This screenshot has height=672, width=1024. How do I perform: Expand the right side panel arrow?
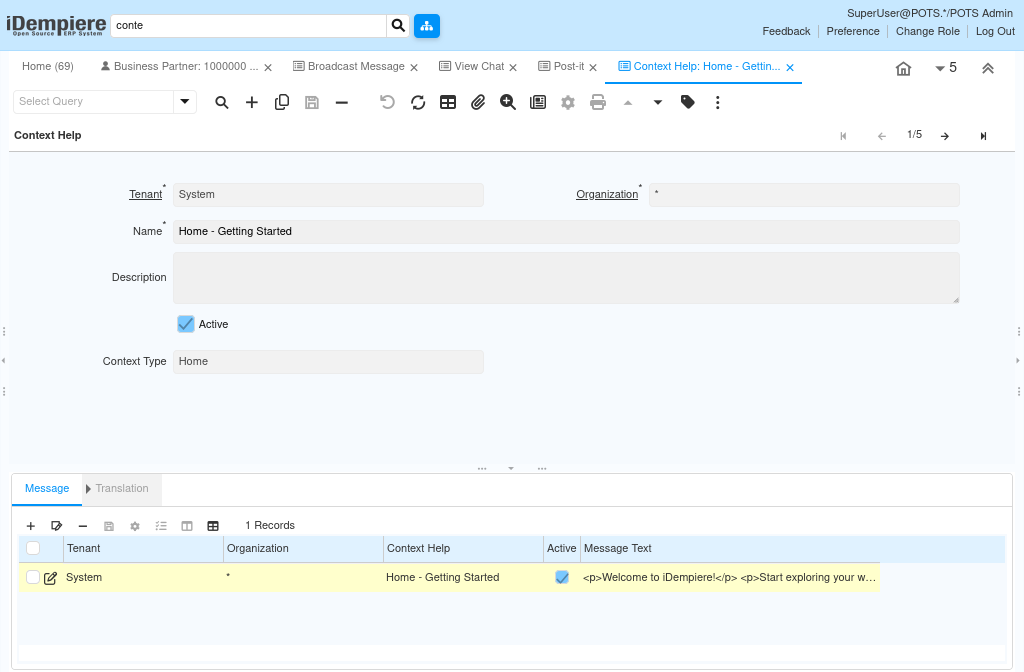(x=1017, y=360)
